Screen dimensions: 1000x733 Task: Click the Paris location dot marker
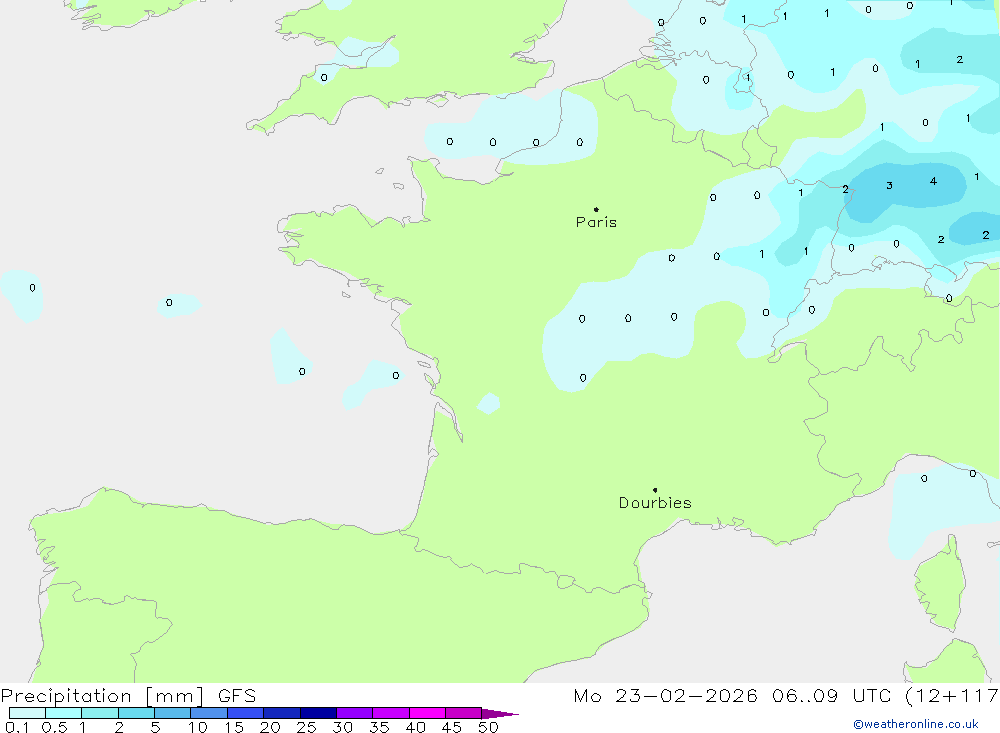pos(596,209)
